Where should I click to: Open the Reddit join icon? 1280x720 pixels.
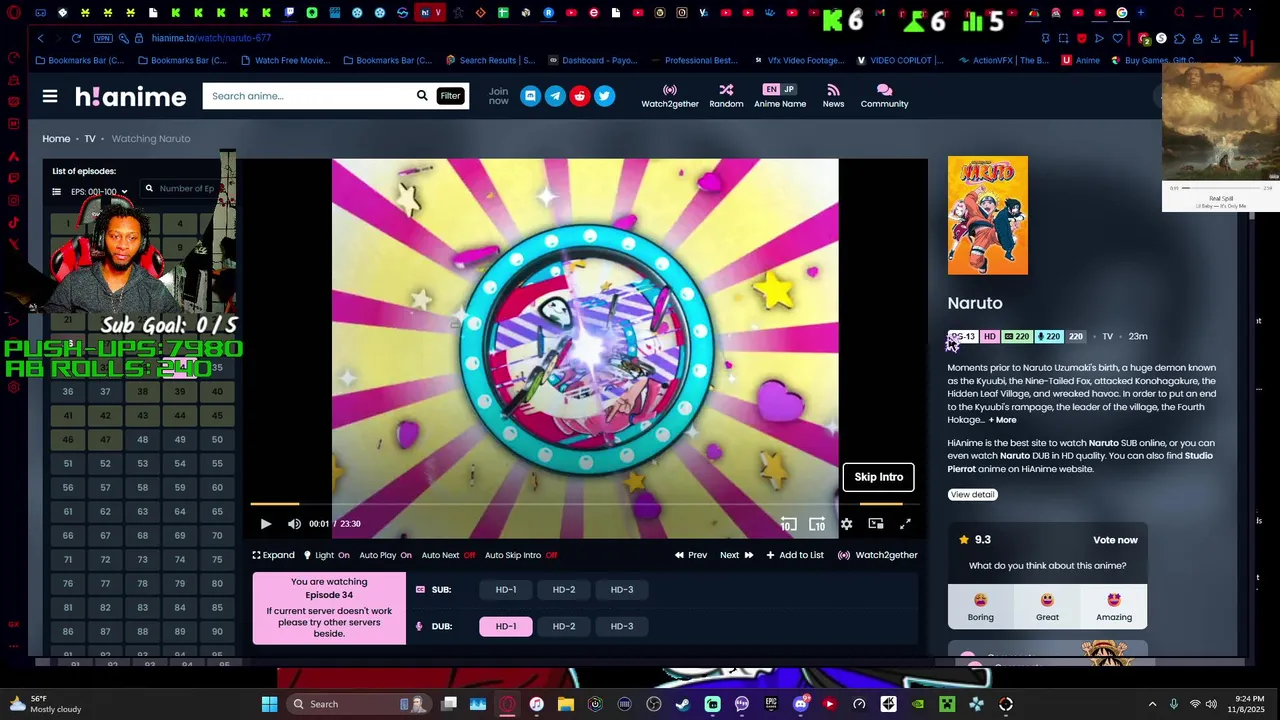[580, 96]
